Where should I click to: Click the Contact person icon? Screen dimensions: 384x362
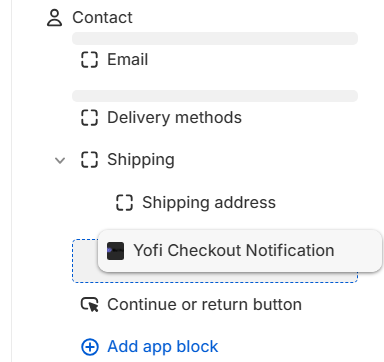pyautogui.click(x=54, y=18)
